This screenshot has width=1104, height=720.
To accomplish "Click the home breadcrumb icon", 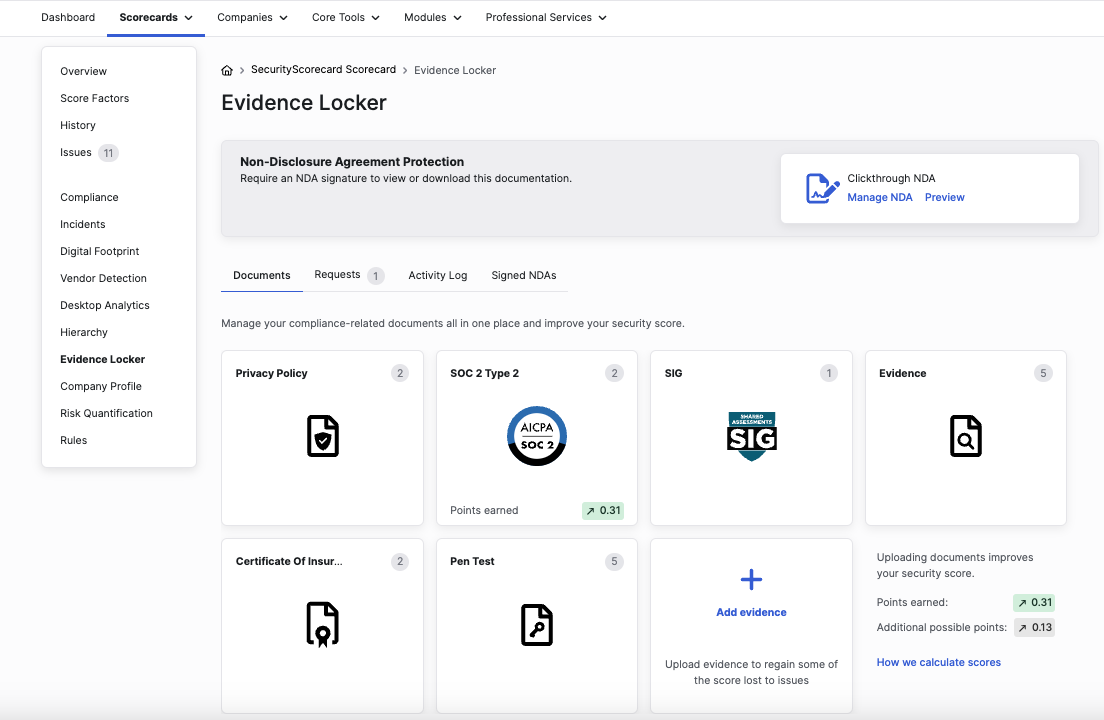I will point(227,70).
